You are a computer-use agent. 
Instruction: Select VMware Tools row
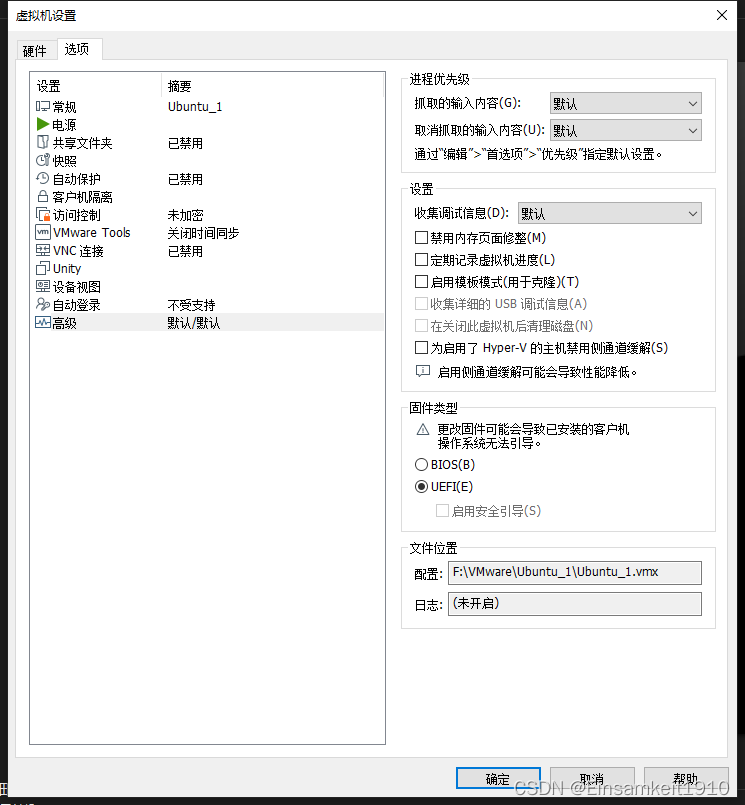[x=207, y=232]
